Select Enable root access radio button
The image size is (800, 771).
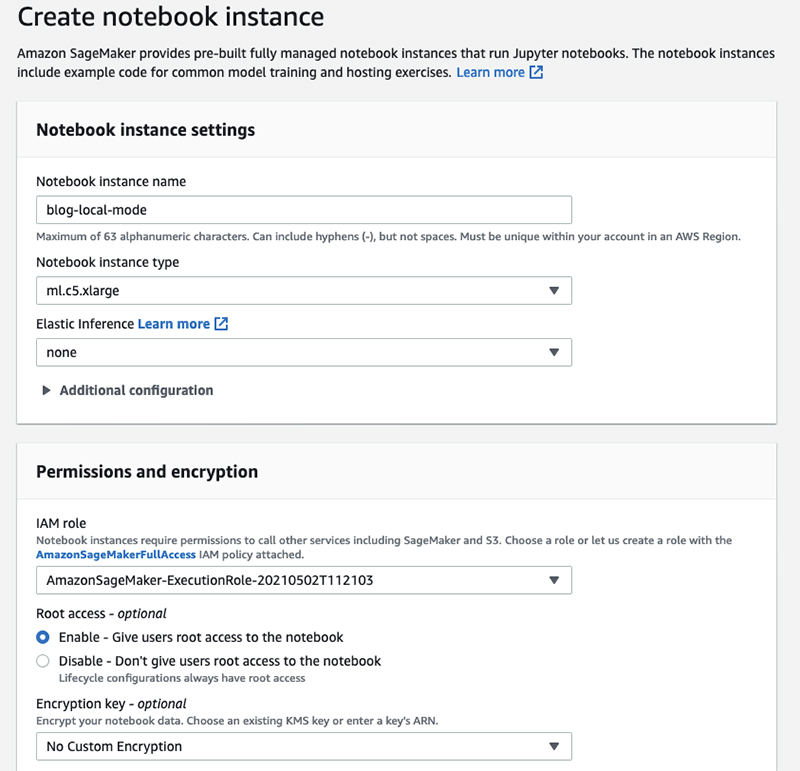[x=43, y=637]
